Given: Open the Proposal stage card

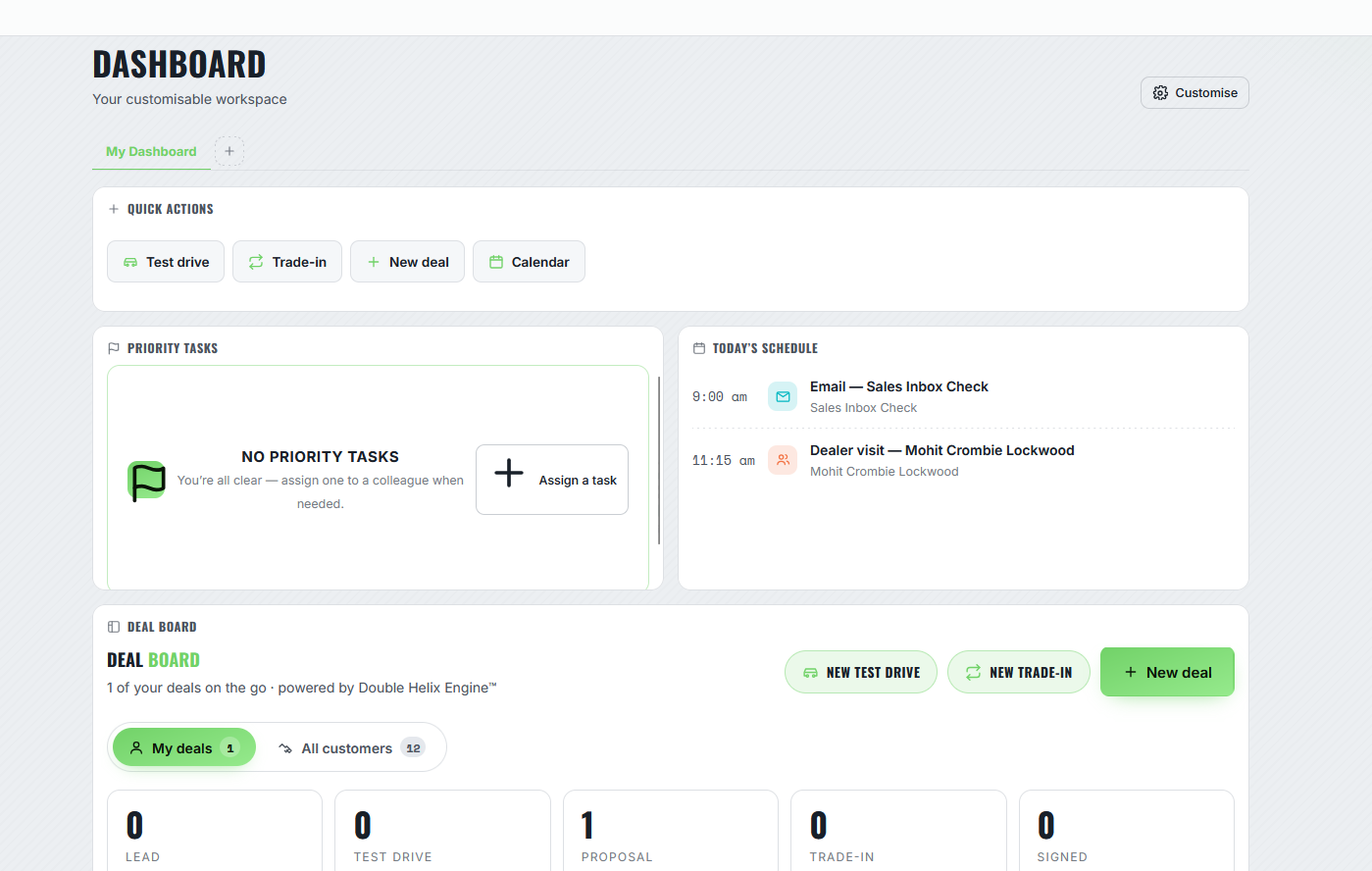Looking at the screenshot, I should point(671,830).
